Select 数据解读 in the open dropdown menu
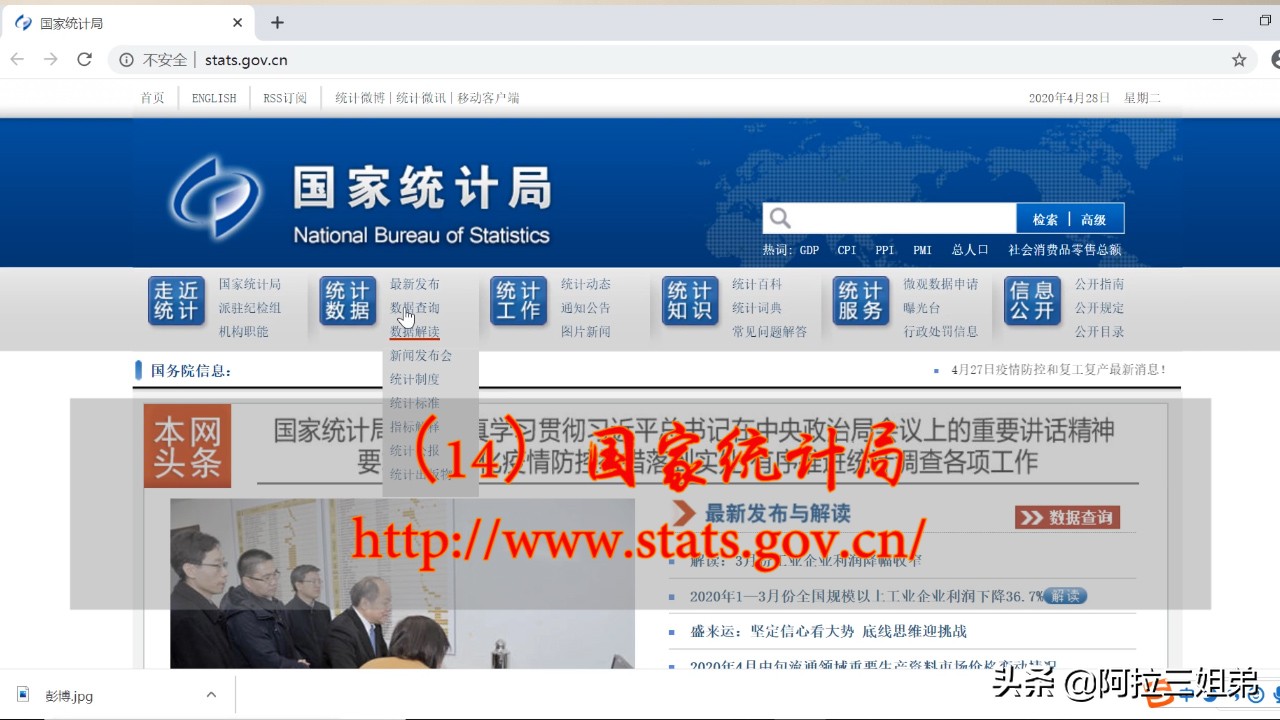This screenshot has height=720, width=1280. [414, 331]
